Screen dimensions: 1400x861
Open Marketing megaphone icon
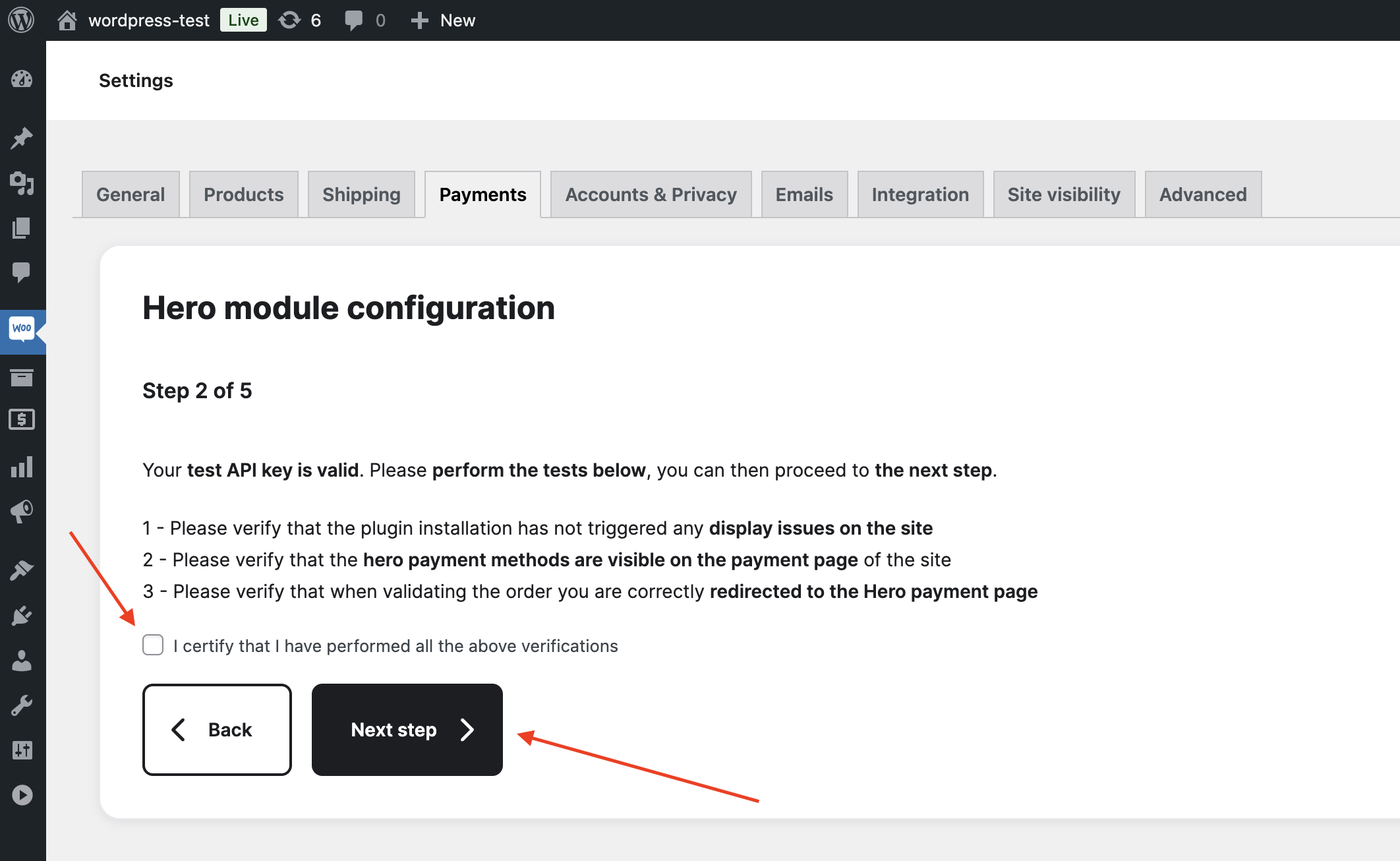click(22, 512)
